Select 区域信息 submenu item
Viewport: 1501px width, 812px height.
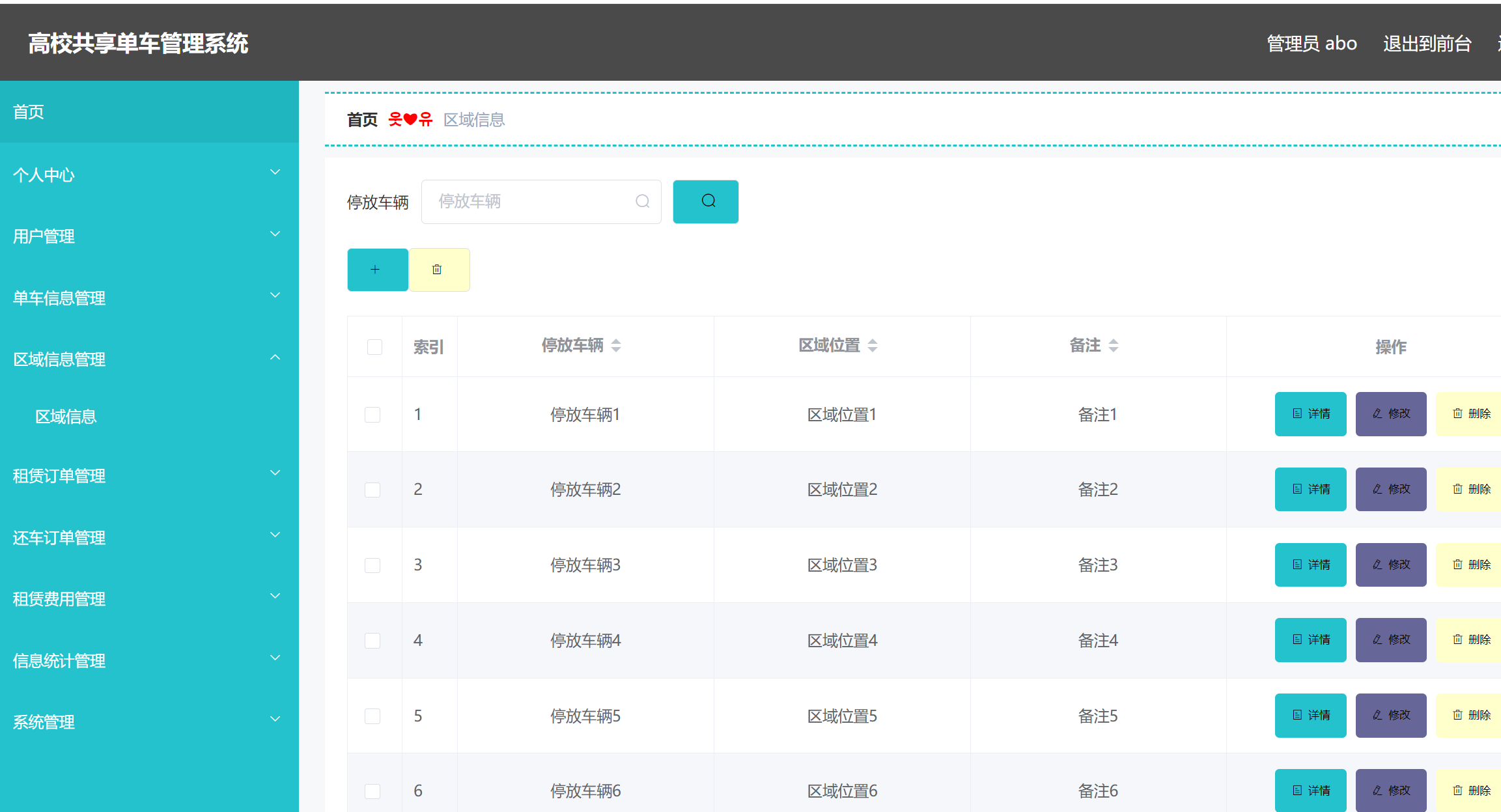pos(66,417)
